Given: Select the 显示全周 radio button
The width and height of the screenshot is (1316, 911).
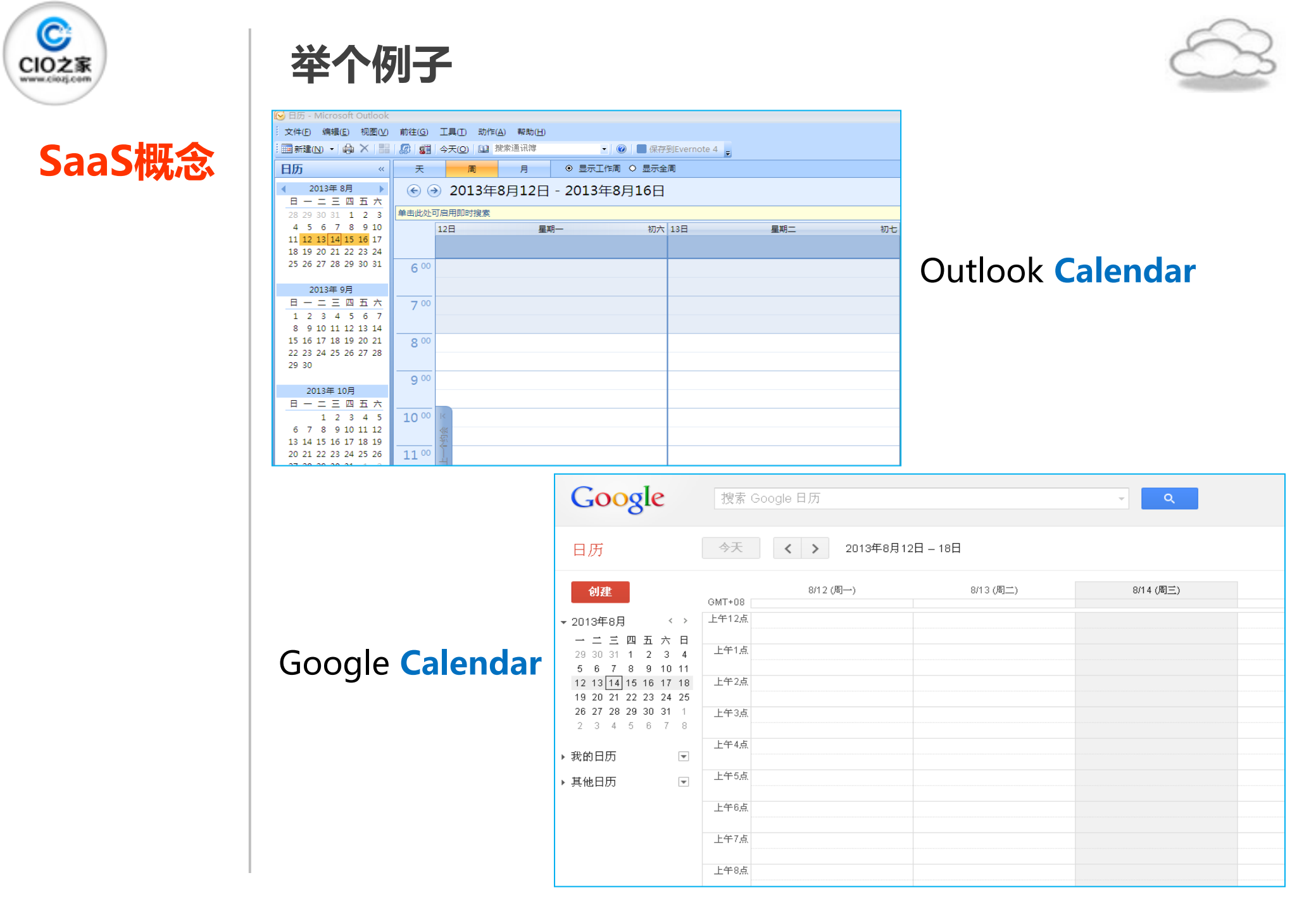Looking at the screenshot, I should point(632,168).
